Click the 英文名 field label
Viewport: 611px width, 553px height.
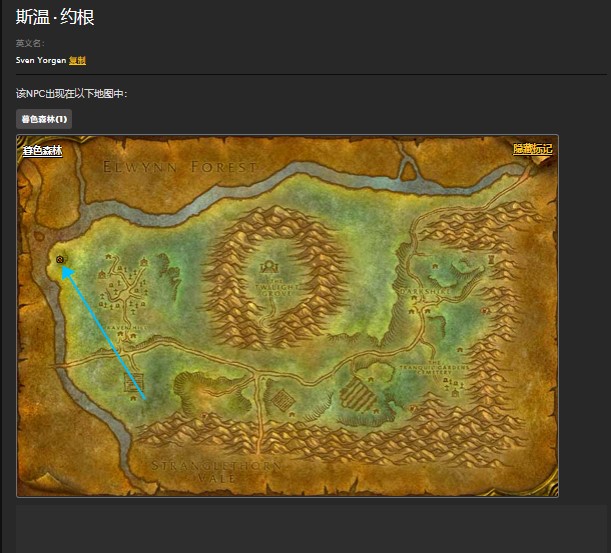click(29, 43)
